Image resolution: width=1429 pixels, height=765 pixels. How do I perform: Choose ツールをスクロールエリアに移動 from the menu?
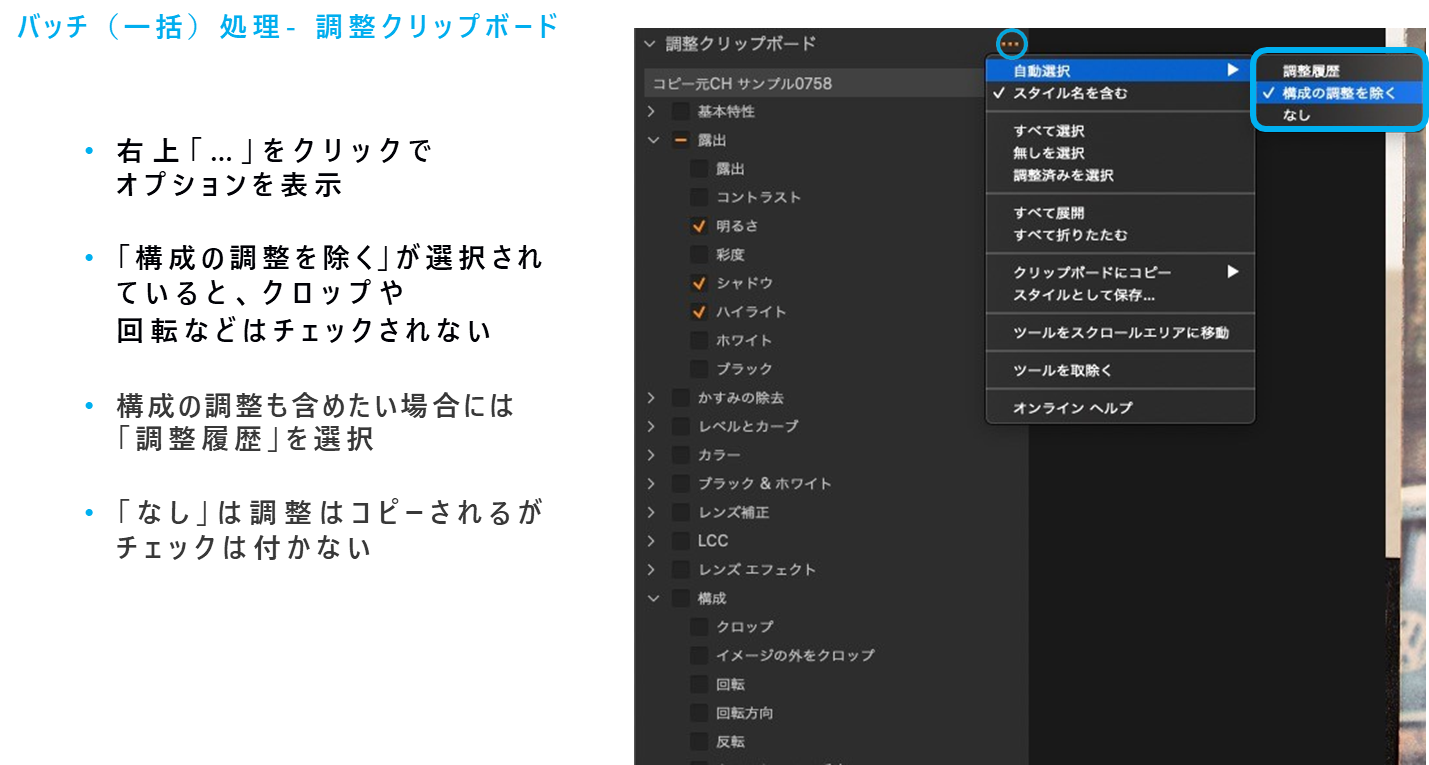click(x=1119, y=332)
